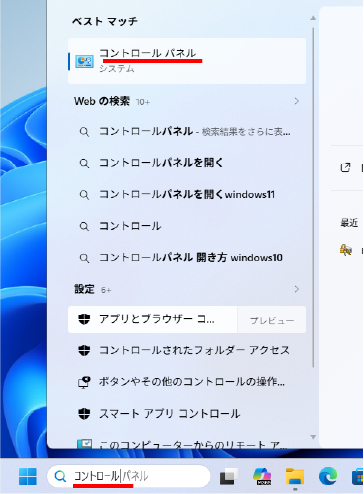Choose the コントロール web search suggestion
The image size is (364, 494).
(187, 226)
